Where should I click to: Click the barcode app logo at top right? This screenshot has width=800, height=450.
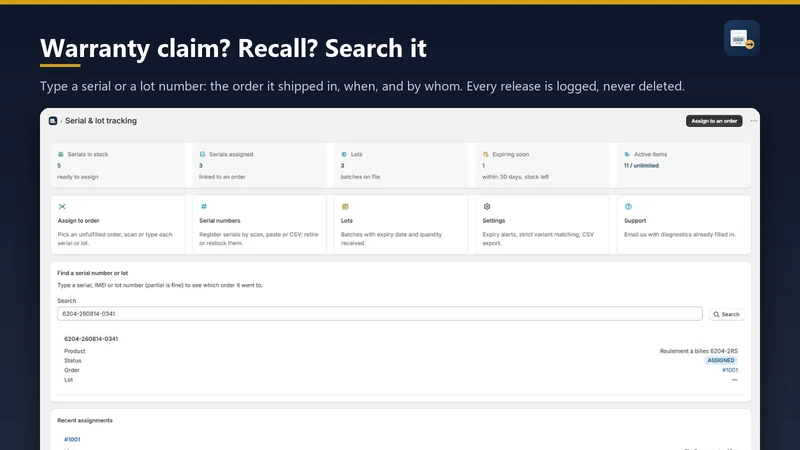741,38
